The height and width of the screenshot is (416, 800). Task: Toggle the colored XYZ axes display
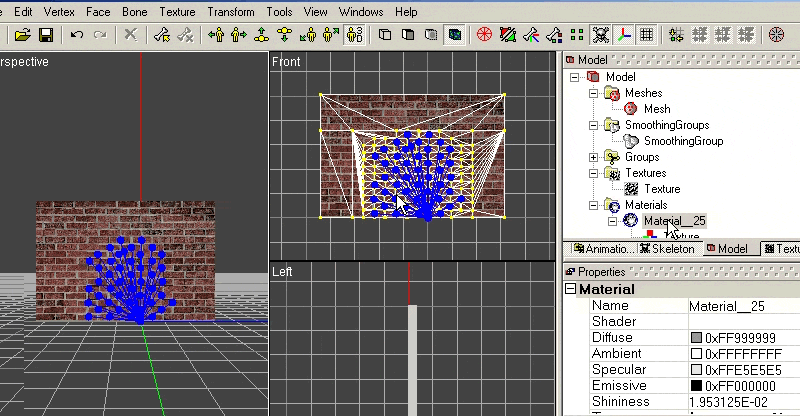[x=624, y=35]
